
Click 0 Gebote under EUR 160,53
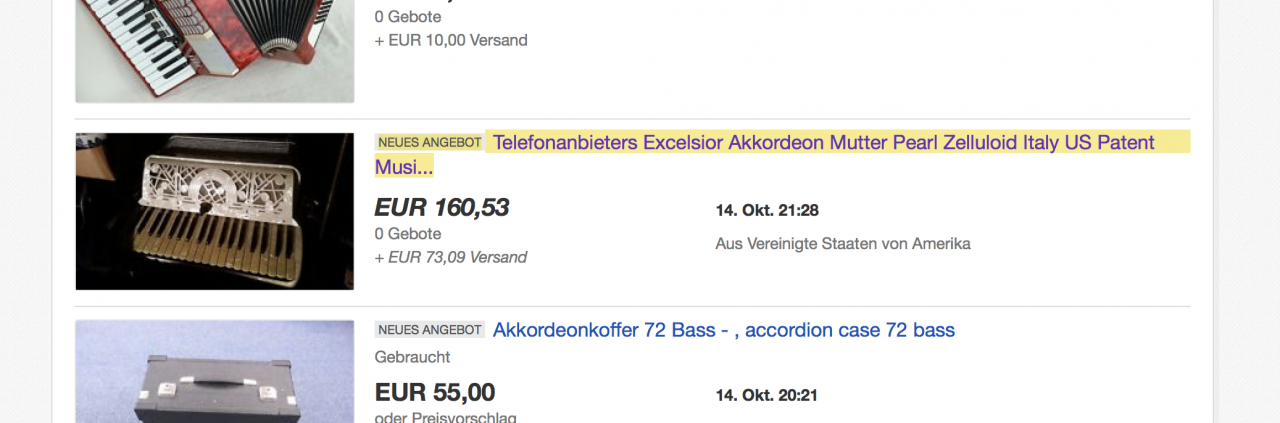click(x=408, y=234)
